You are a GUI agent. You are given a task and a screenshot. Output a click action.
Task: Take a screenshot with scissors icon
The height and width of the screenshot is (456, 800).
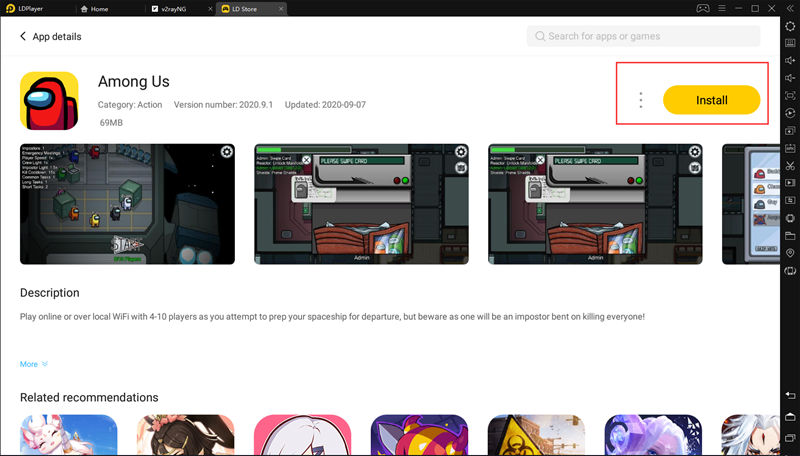790,165
